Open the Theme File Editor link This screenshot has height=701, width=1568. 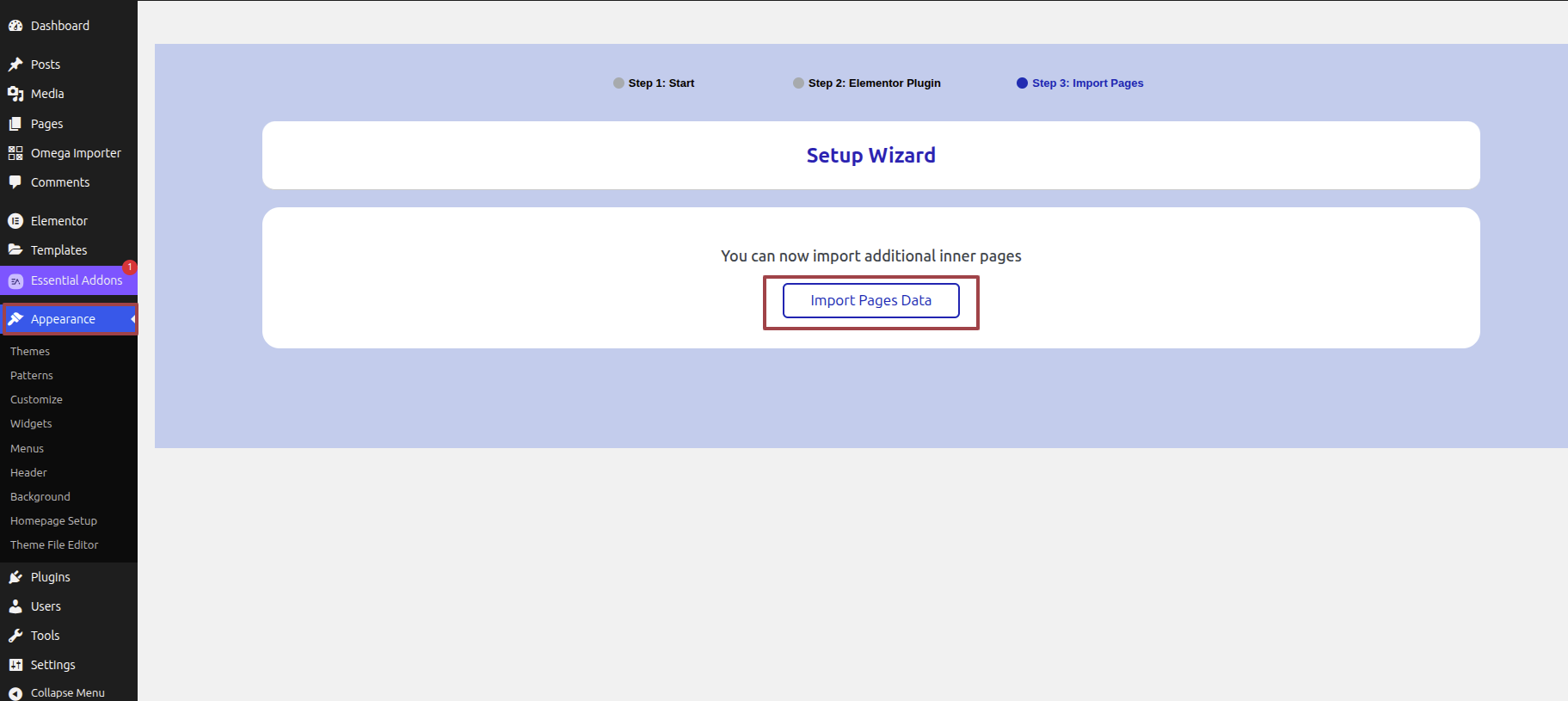54,545
